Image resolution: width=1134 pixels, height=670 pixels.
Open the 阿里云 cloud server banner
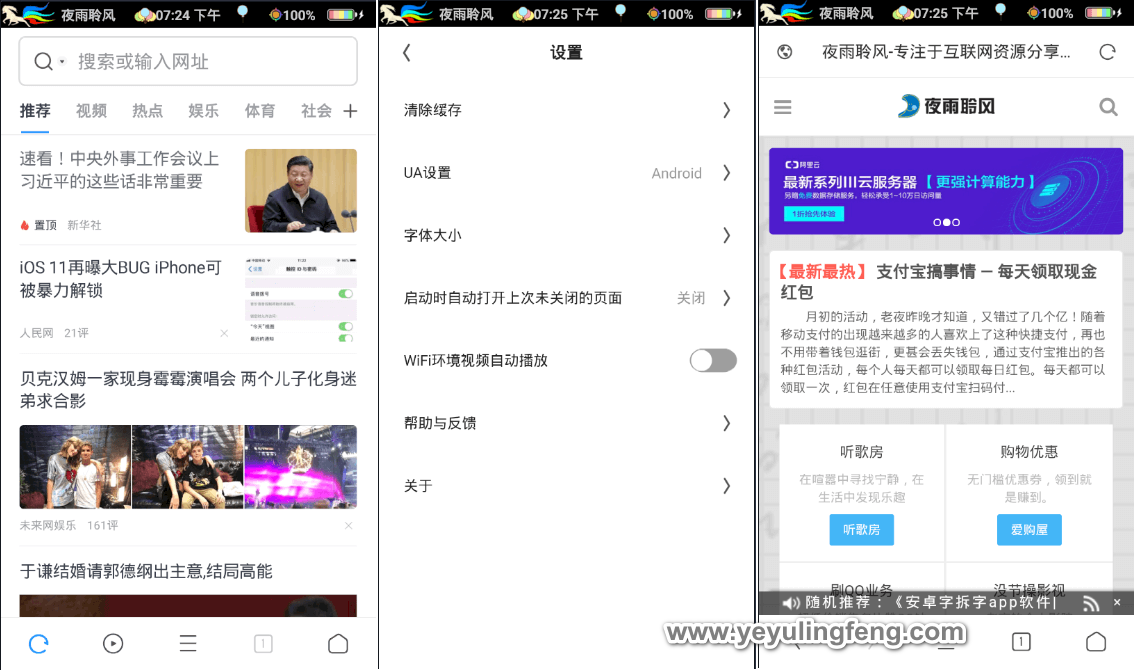pos(946,191)
